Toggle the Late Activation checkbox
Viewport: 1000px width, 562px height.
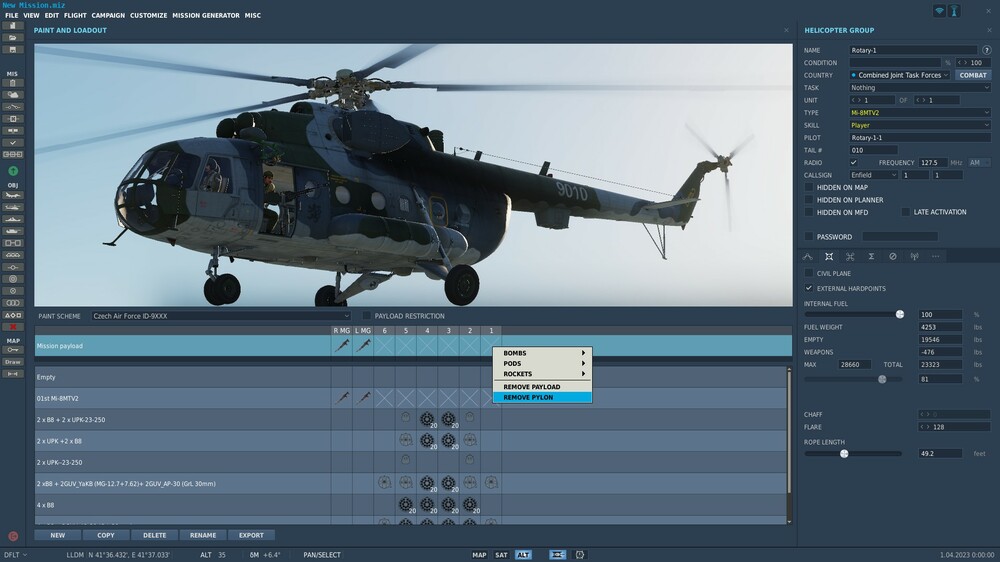(x=905, y=212)
